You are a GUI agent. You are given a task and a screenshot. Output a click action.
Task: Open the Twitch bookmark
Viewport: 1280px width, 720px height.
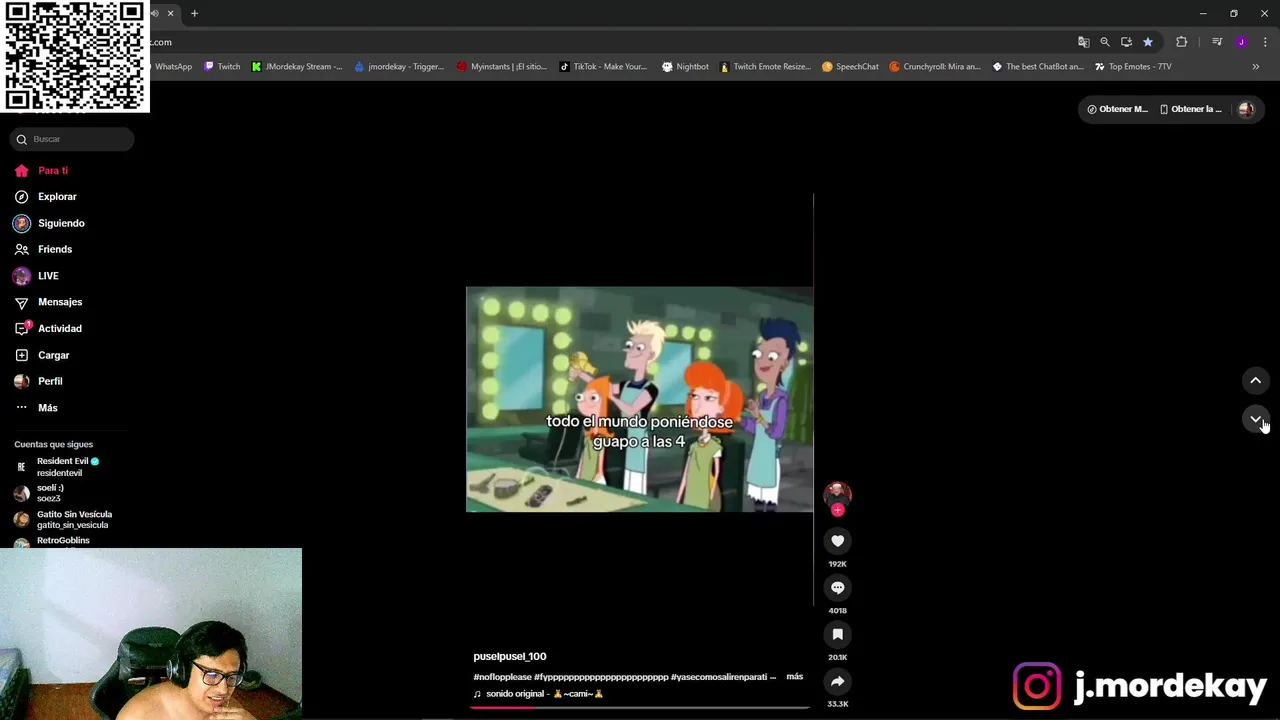(222, 67)
